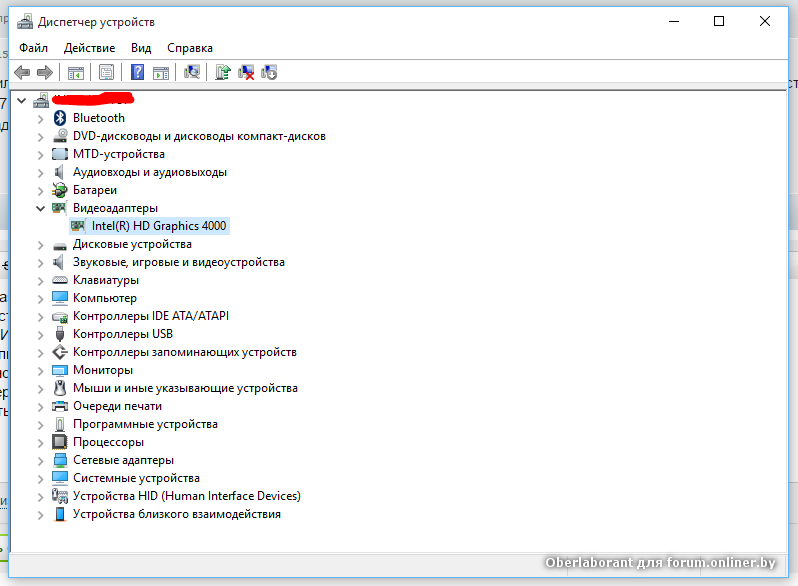Scan for hardware changes toolbar icon
This screenshot has height=586, width=798.
pos(192,72)
